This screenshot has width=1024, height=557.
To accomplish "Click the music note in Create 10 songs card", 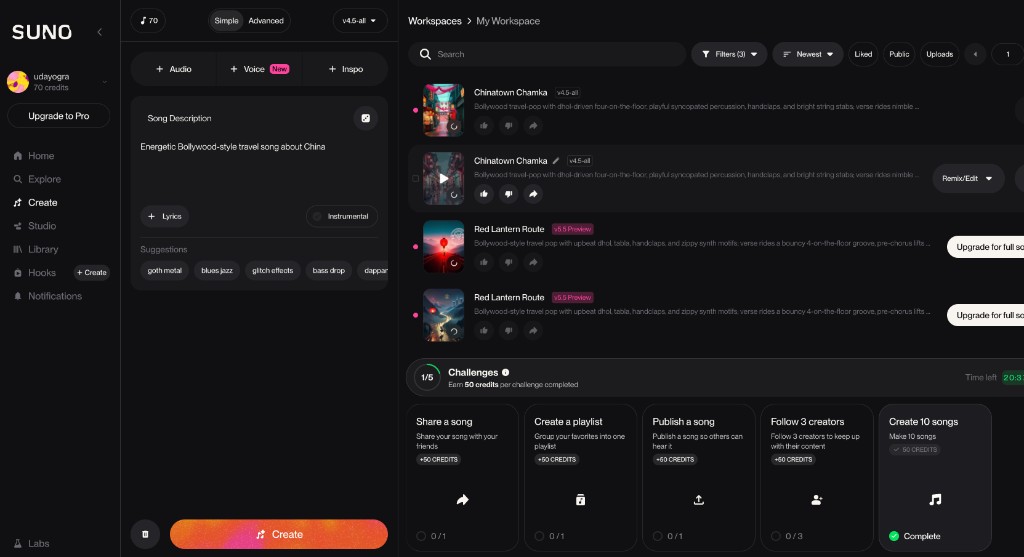I will (935, 500).
